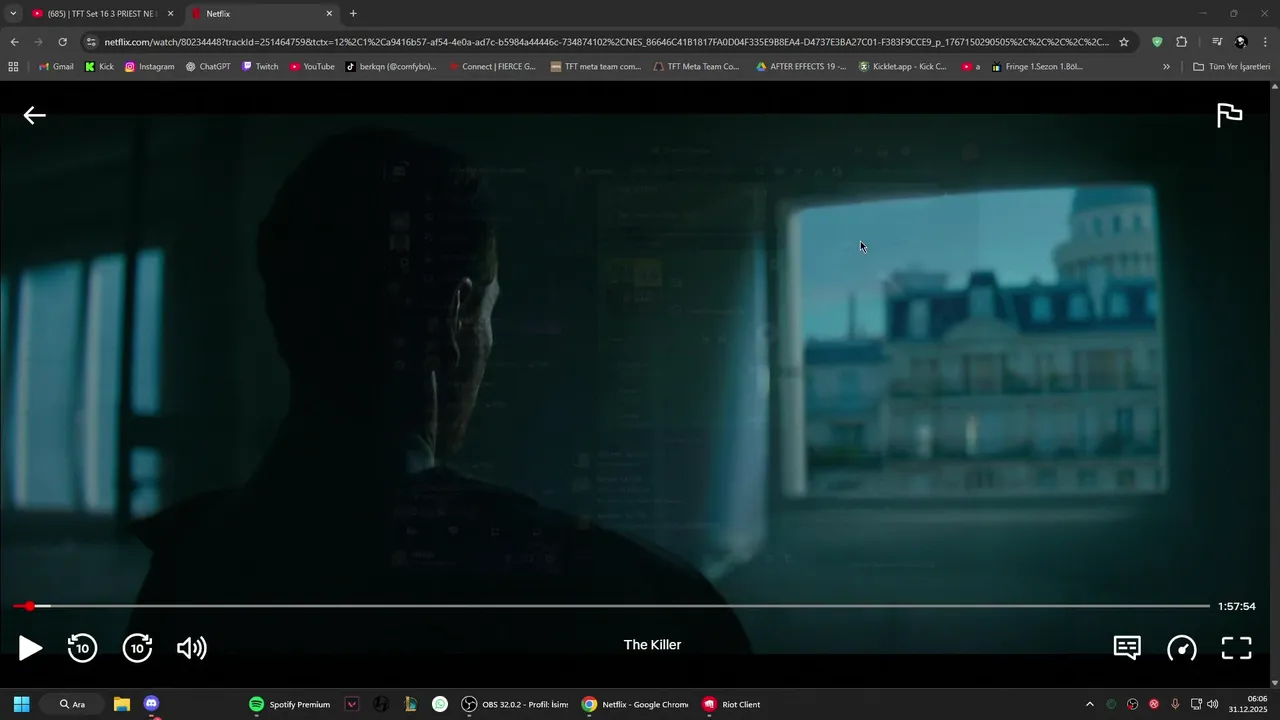Rewind 10 seconds
This screenshot has width=1280, height=720.
pyautogui.click(x=82, y=648)
